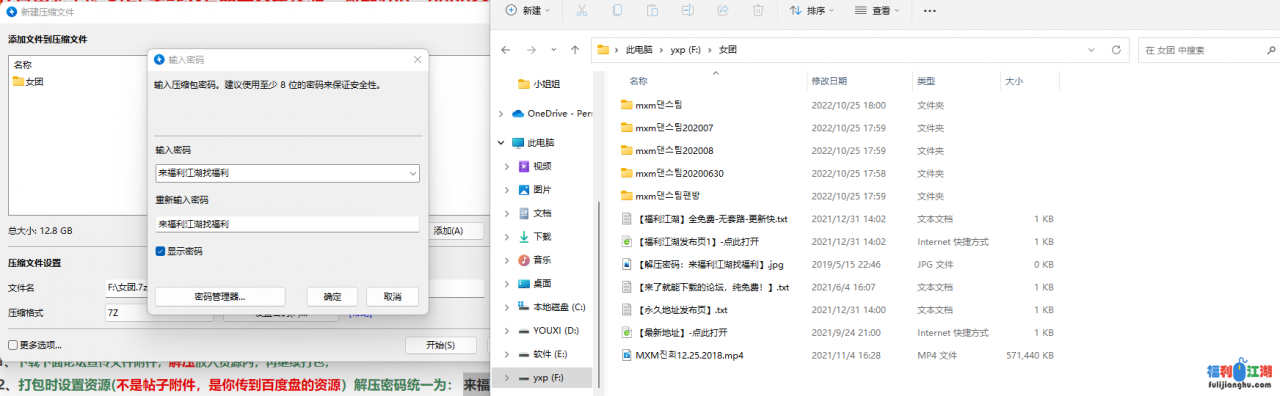Navigate back with the left arrow
This screenshot has height=396, width=1280.
pyautogui.click(x=506, y=49)
